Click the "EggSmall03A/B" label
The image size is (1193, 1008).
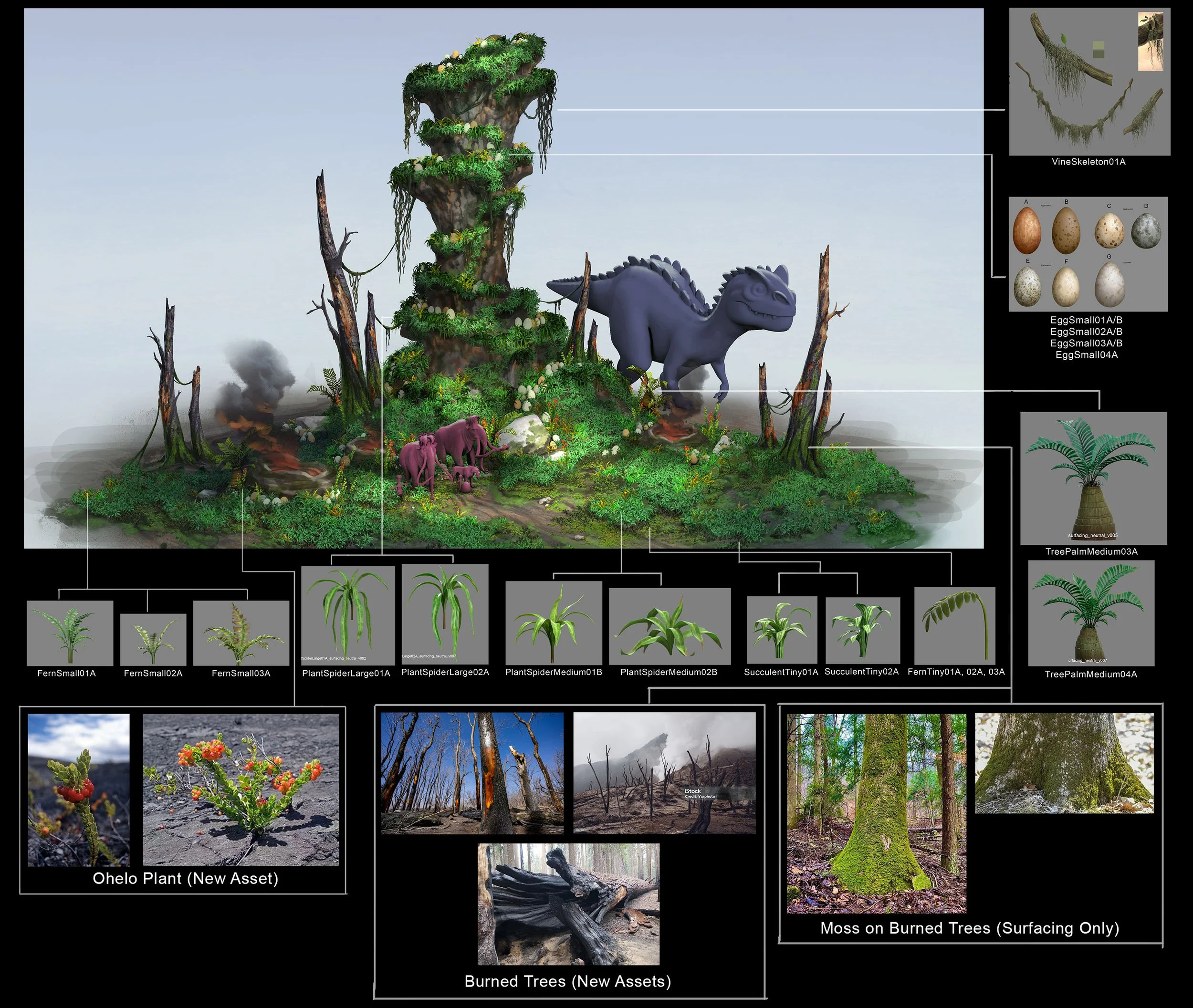pos(1086,343)
